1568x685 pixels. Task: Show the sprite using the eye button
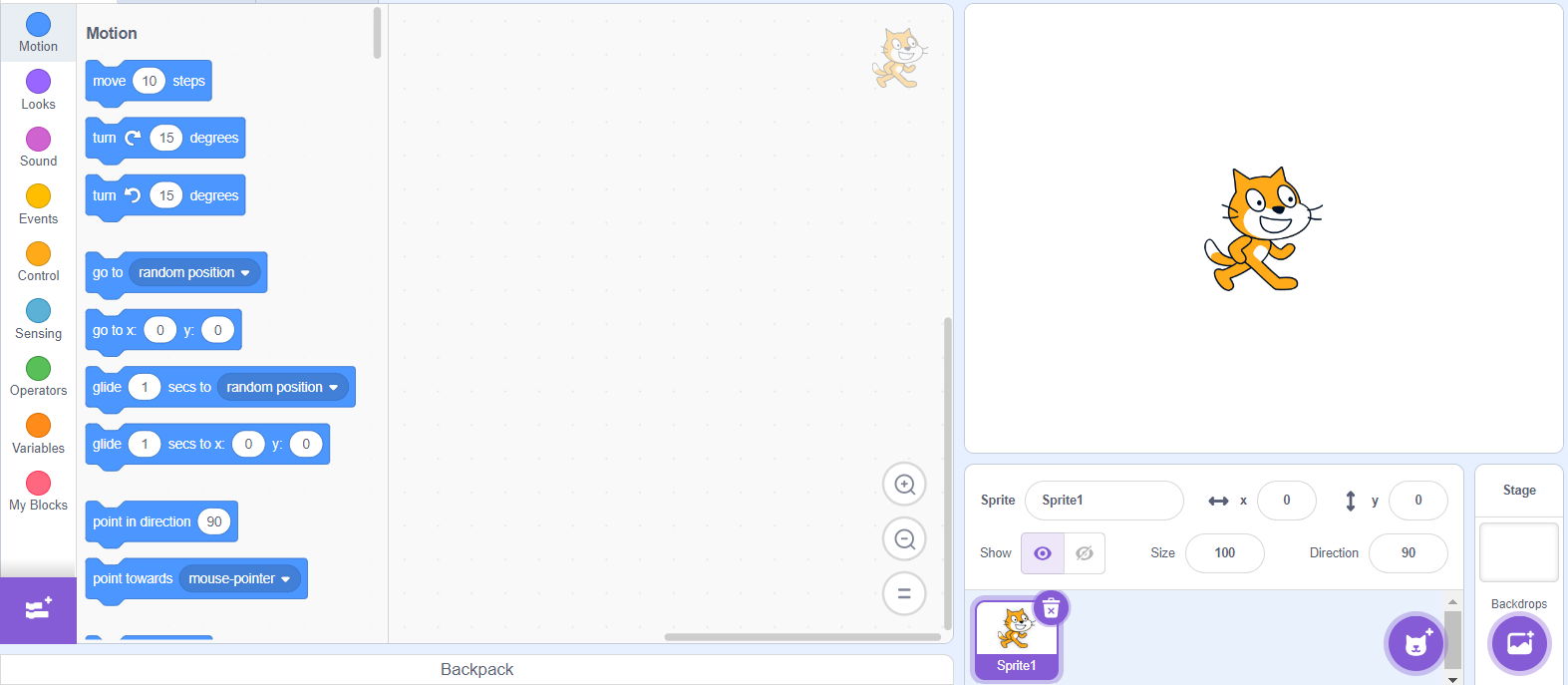(1043, 553)
